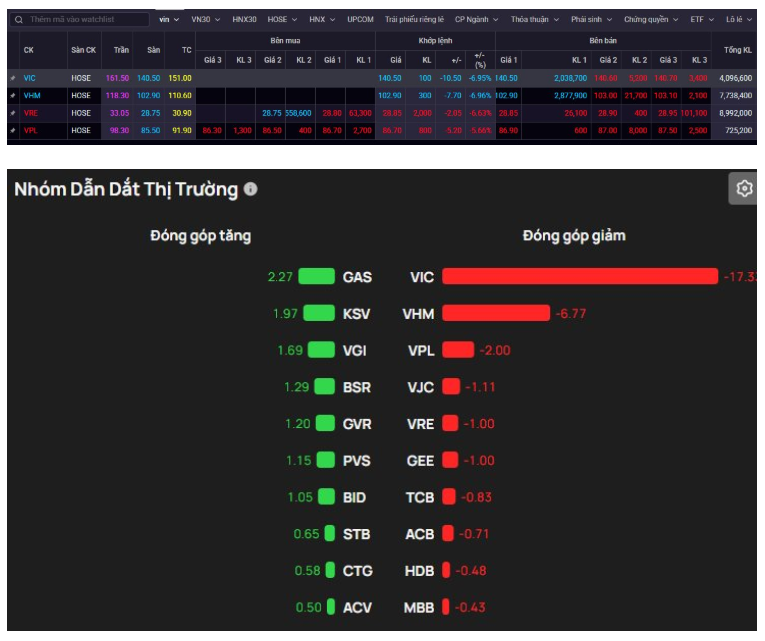This screenshot has width=765, height=641.
Task: Click the pin icon beside VPL row
Action: coord(12,130)
